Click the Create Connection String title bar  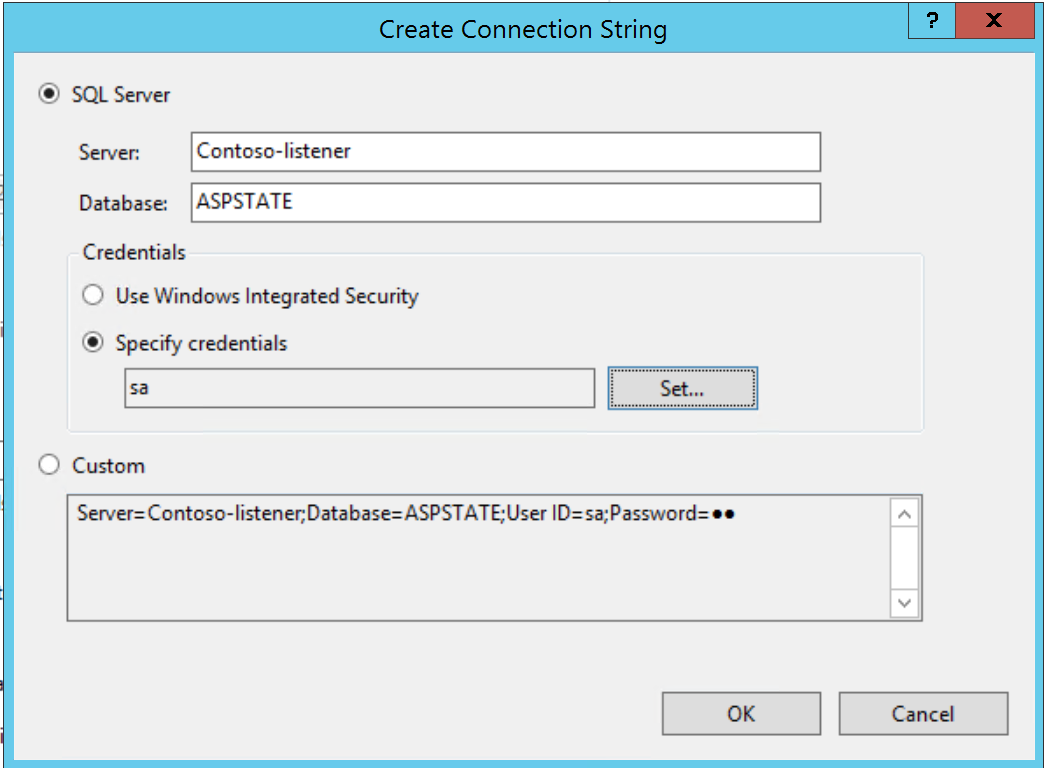522,30
